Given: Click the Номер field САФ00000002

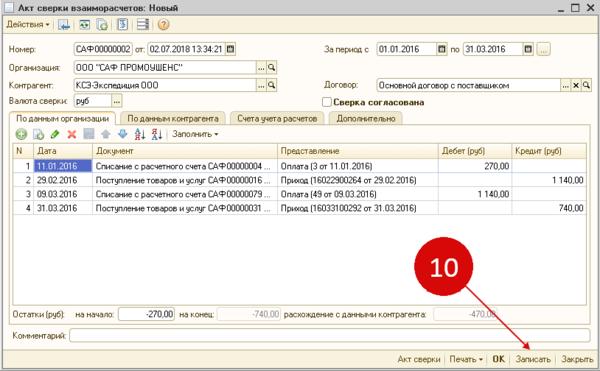Looking at the screenshot, I should pyautogui.click(x=103, y=49).
